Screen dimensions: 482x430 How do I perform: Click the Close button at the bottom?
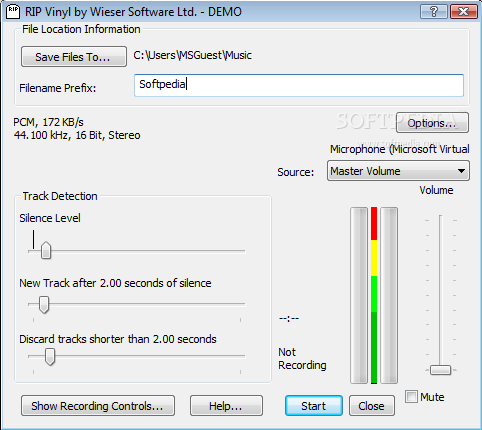click(372, 406)
